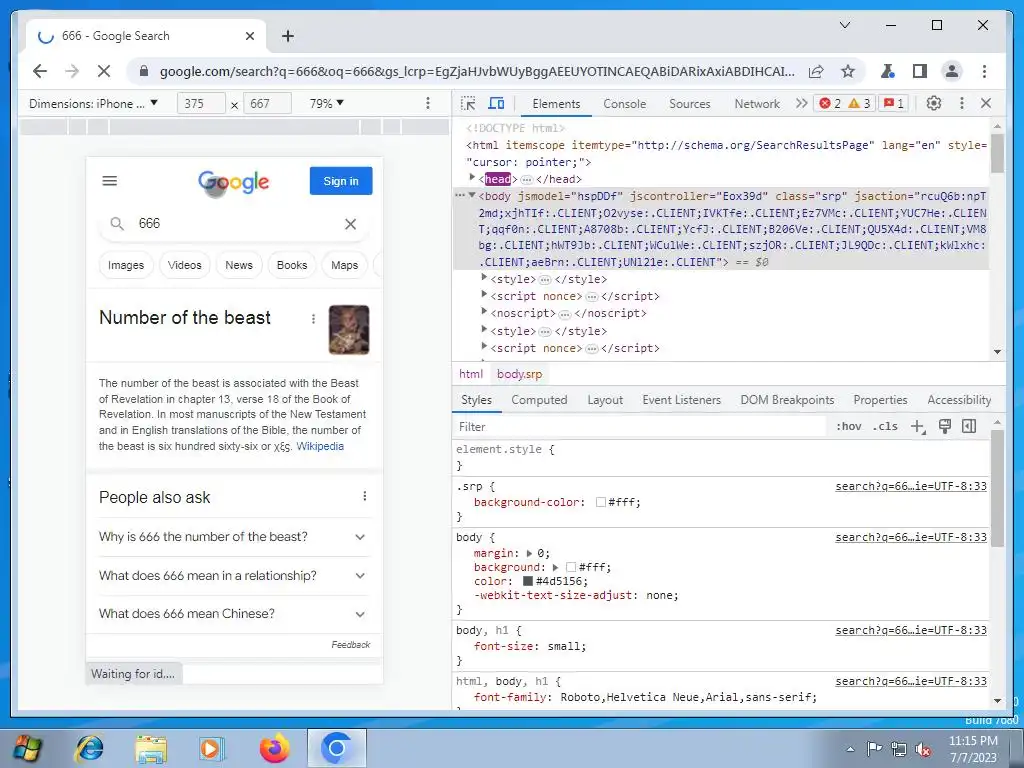Toggle .cls element classes panel
Viewport: 1024px width, 768px height.
point(885,426)
